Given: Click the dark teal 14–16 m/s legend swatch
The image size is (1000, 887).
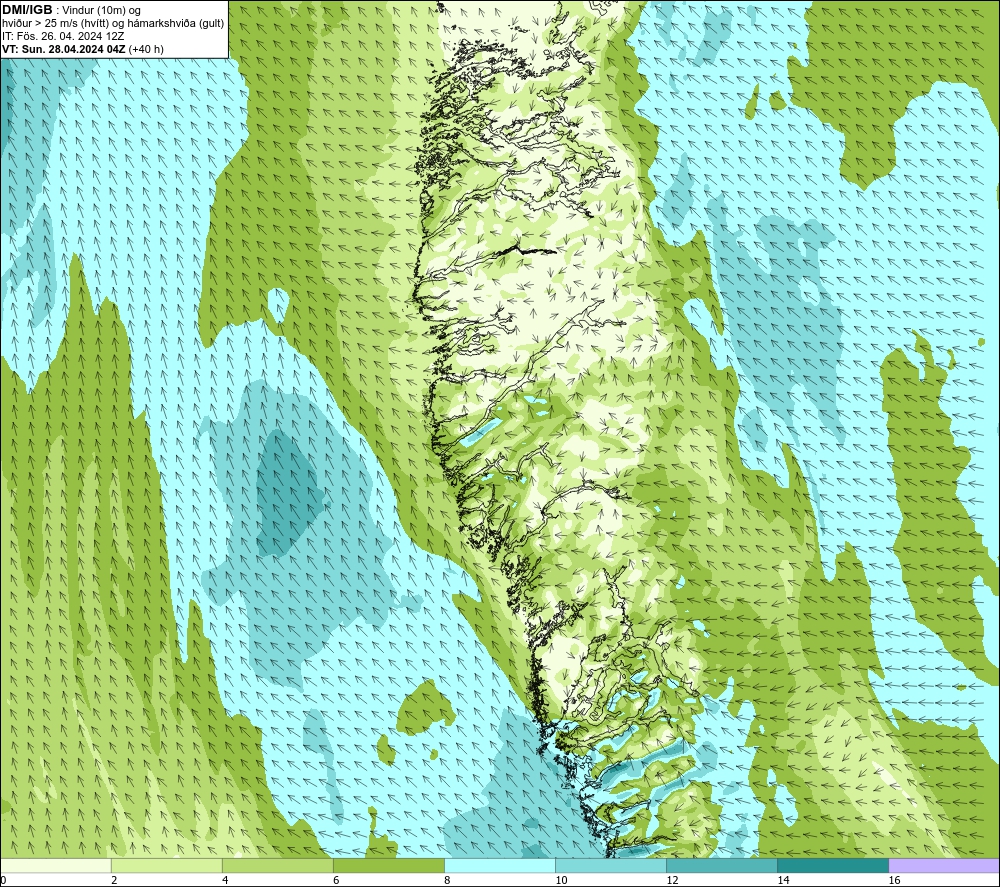Looking at the screenshot, I should [x=832, y=865].
